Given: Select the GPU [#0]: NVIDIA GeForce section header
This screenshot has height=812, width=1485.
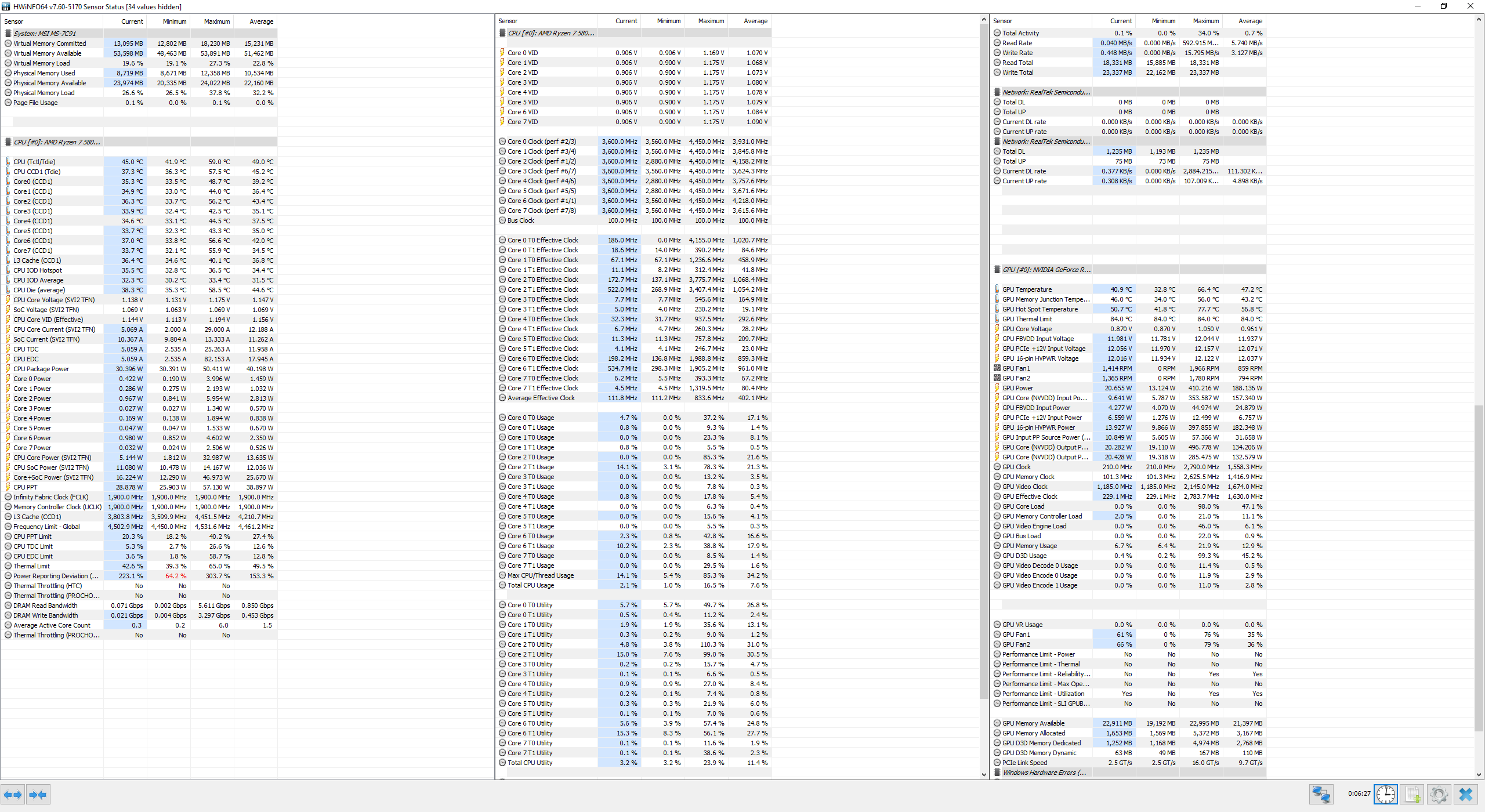Looking at the screenshot, I should 1046,270.
